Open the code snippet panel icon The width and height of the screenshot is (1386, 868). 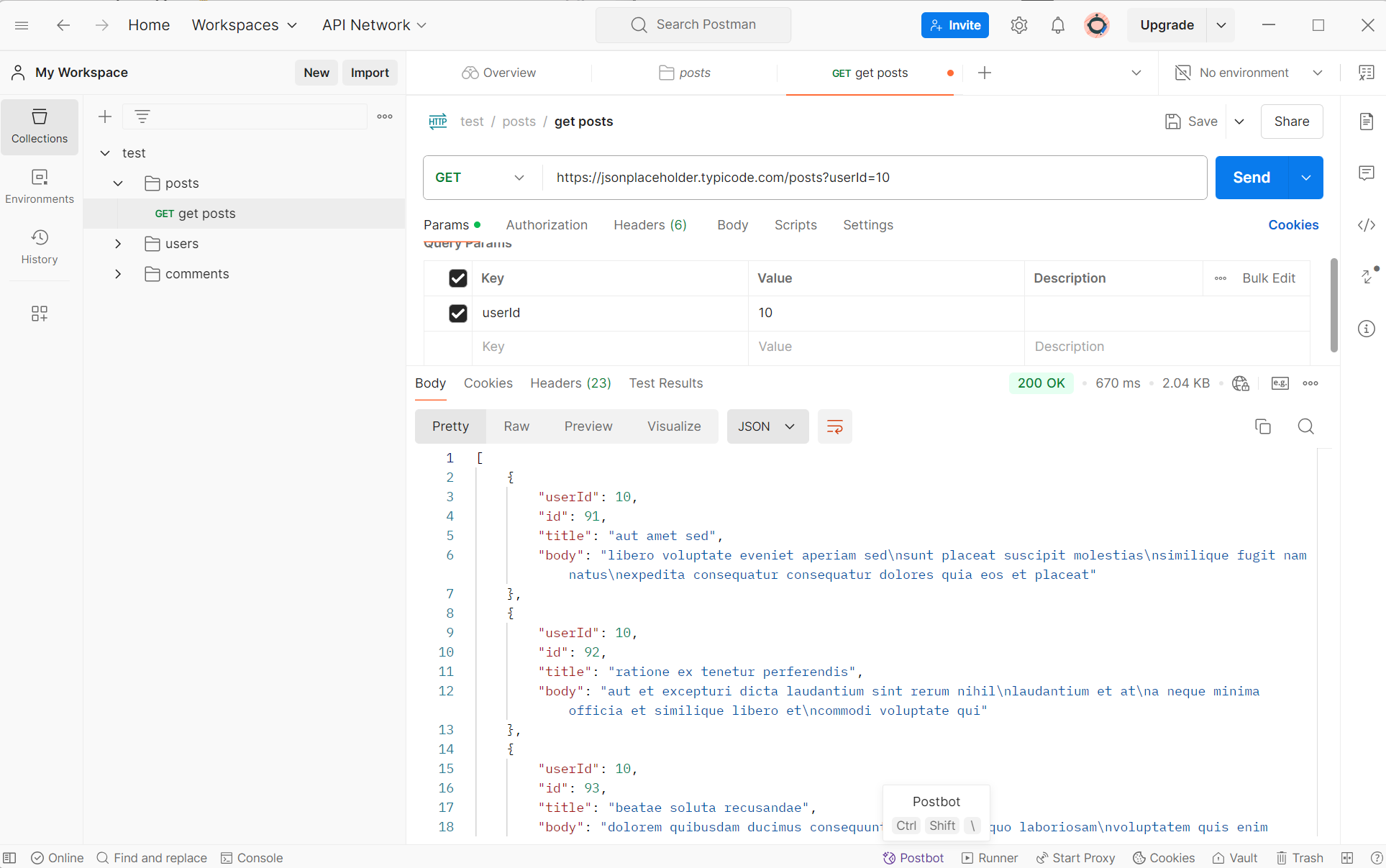(x=1366, y=225)
